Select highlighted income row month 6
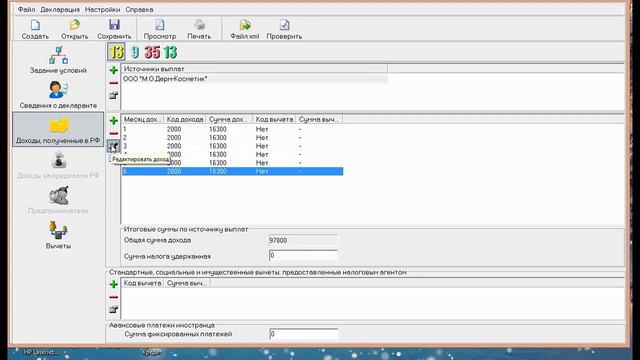The width and height of the screenshot is (640, 360). [232, 171]
